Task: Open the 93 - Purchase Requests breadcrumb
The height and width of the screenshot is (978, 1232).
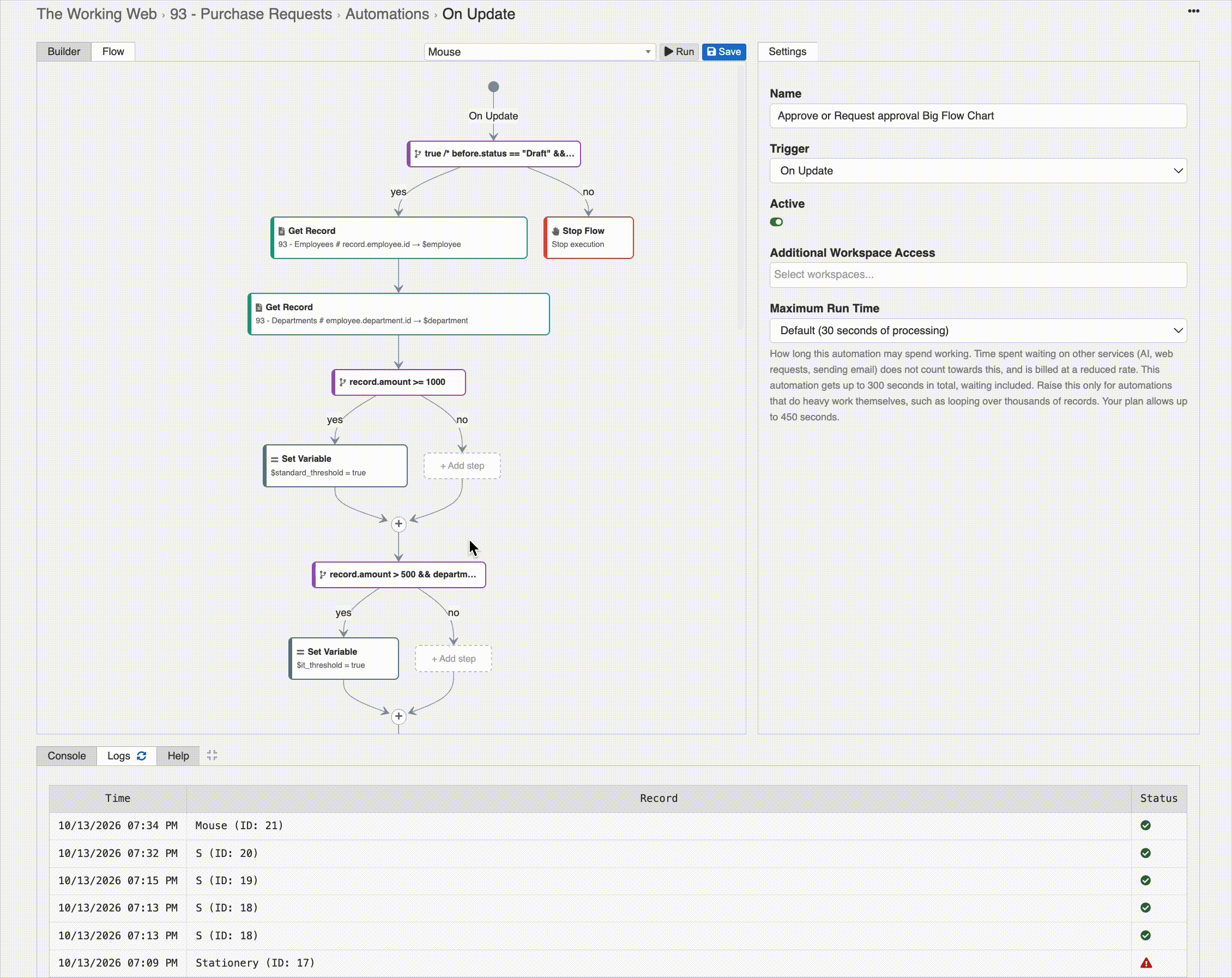Action: 250,14
